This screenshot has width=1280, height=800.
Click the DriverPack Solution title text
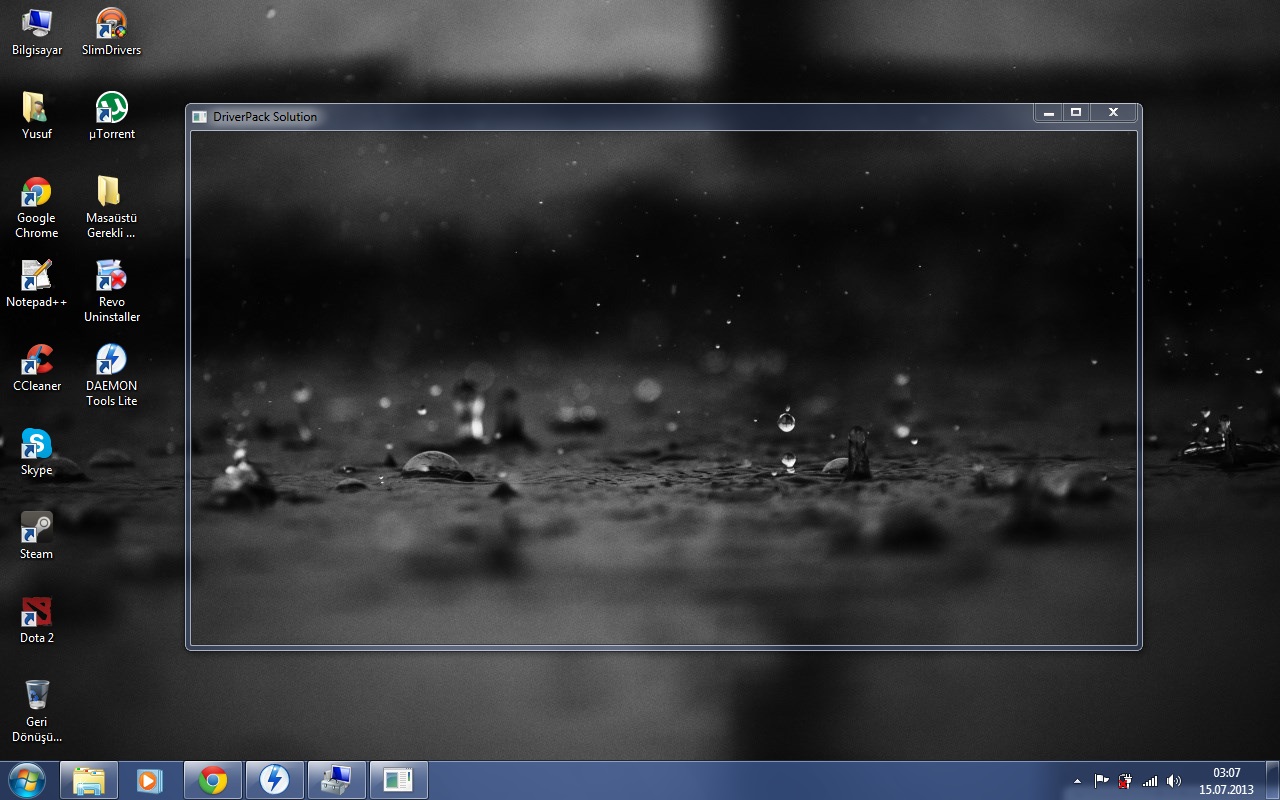[x=265, y=117]
